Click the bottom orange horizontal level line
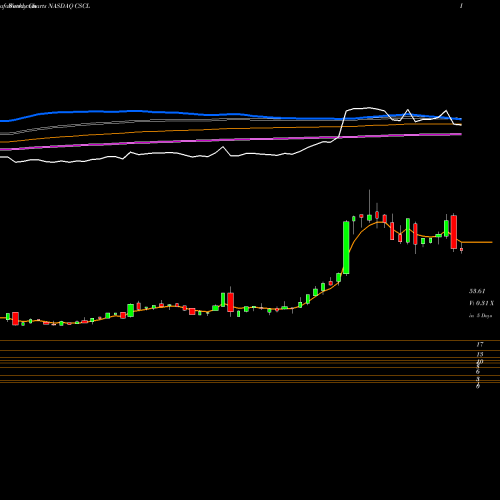The height and width of the screenshot is (500, 500). [x=250, y=382]
